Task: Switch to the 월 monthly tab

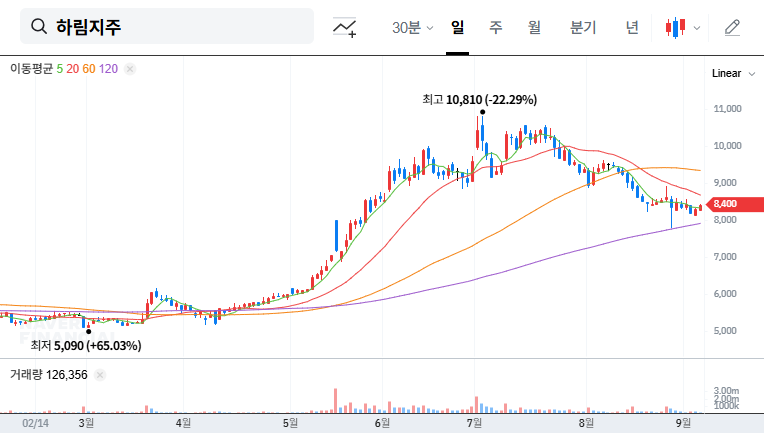Action: coord(534,27)
